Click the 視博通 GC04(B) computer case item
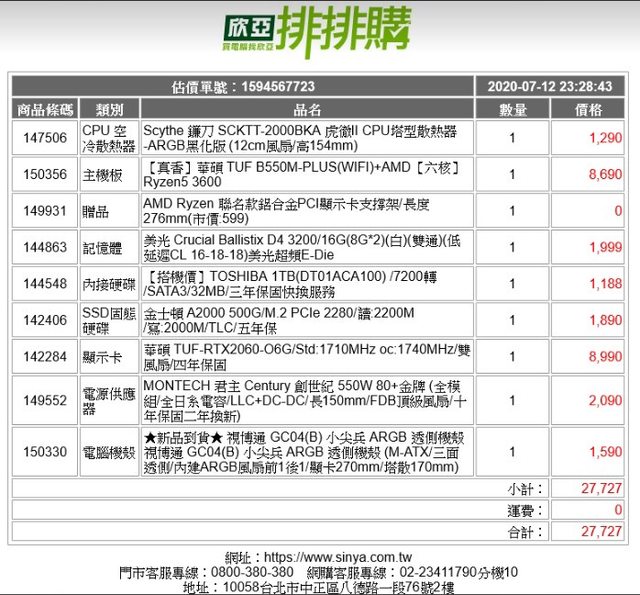Screen dimensions: 640x595 pos(300,451)
